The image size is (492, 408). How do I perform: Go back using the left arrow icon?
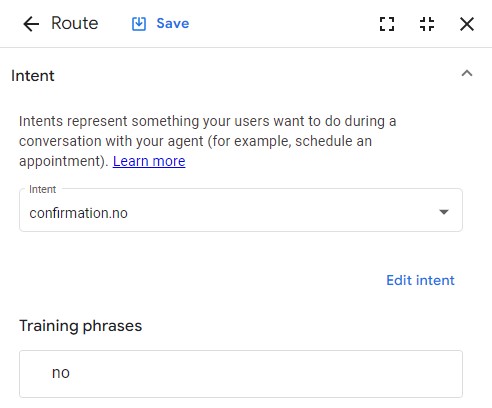pyautogui.click(x=31, y=24)
